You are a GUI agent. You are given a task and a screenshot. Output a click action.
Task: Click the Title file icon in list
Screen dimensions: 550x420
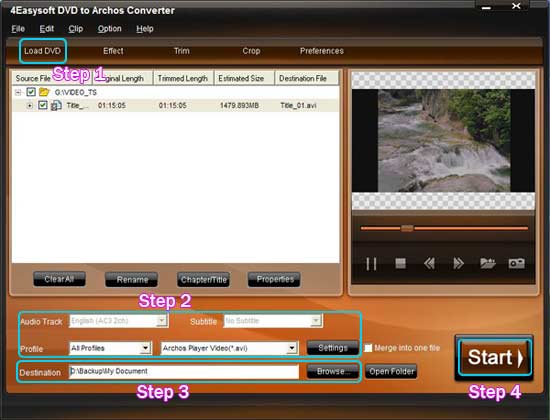56,105
